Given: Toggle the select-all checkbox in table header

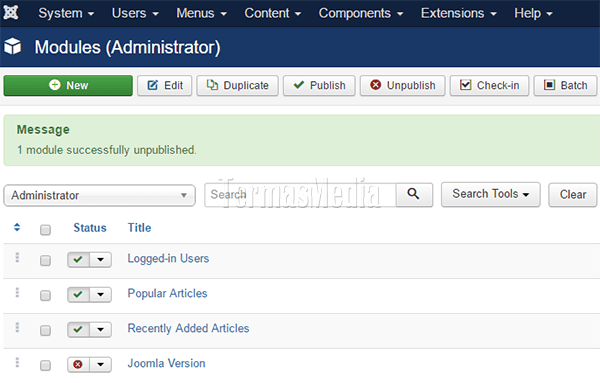Looking at the screenshot, I should (x=45, y=230).
